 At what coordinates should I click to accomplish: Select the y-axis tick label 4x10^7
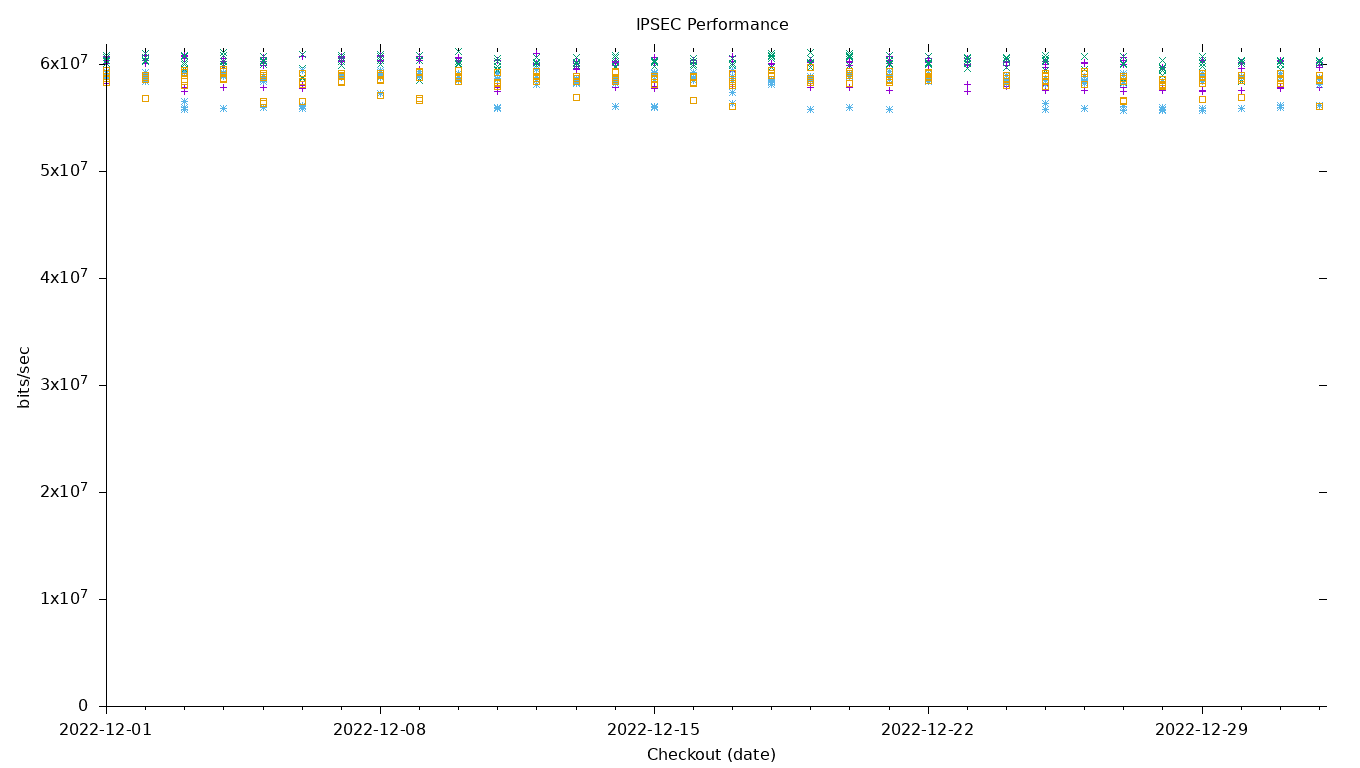point(64,277)
